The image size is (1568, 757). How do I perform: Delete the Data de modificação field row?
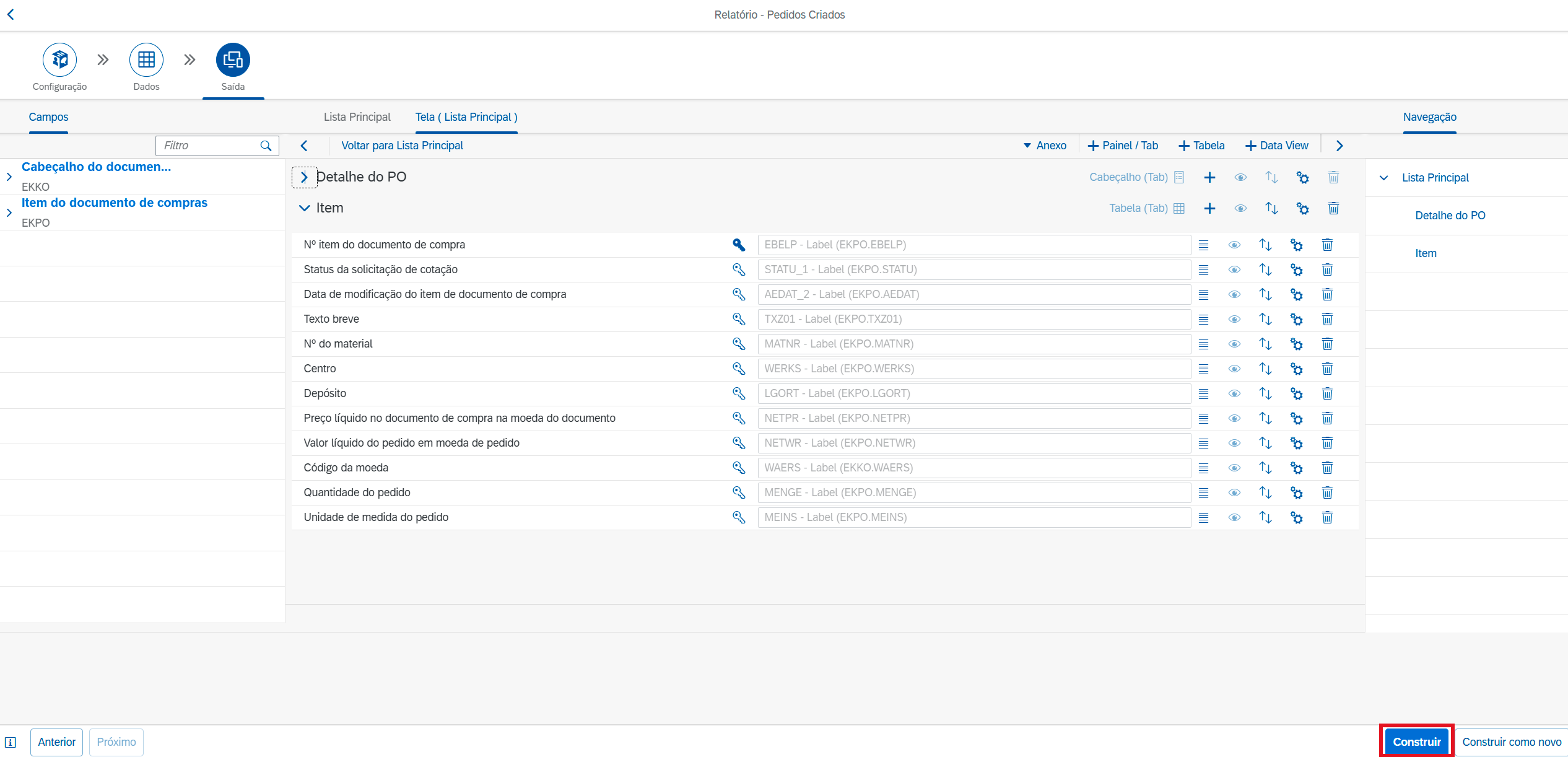coord(1327,294)
